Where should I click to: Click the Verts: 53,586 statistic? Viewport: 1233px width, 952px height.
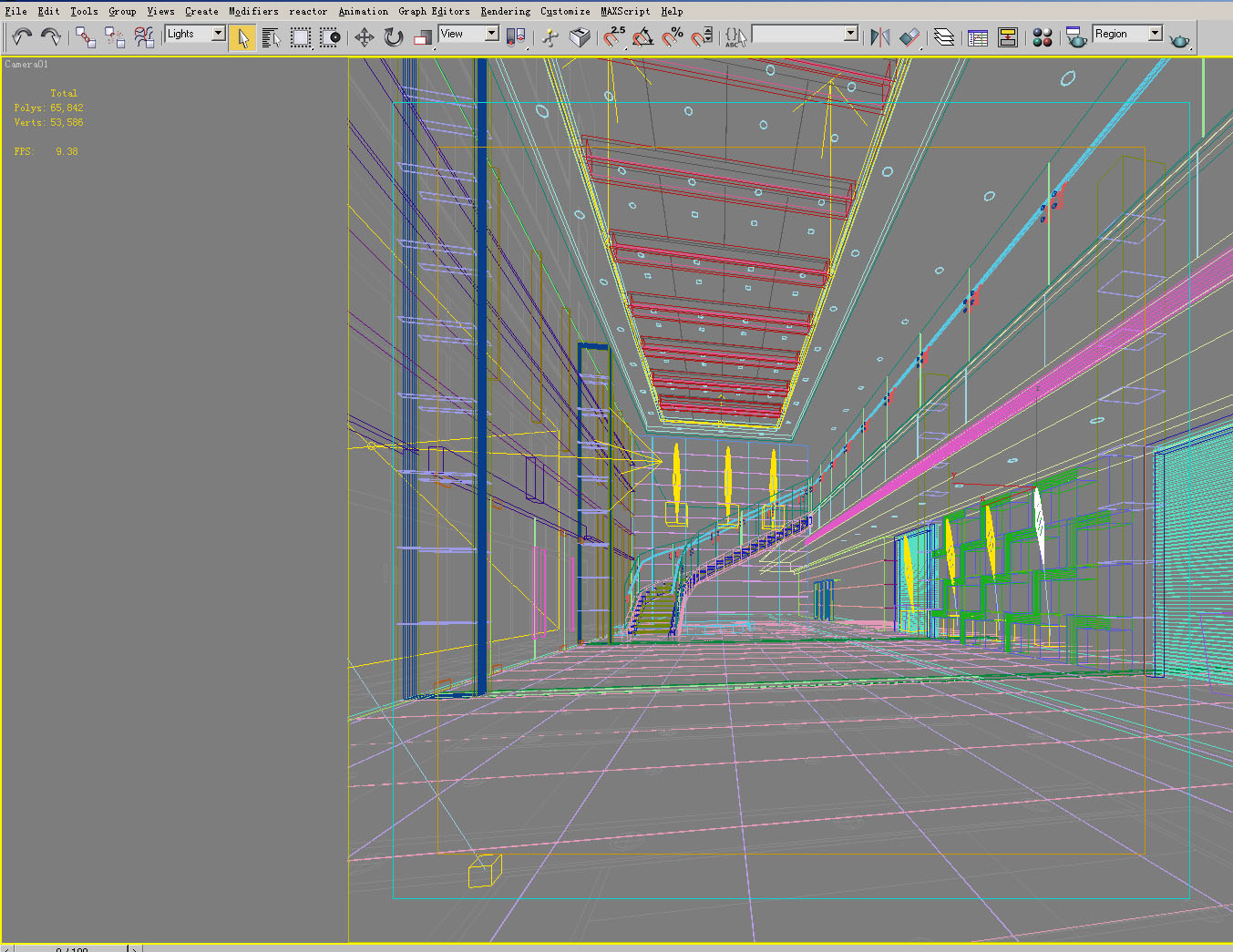(48, 122)
